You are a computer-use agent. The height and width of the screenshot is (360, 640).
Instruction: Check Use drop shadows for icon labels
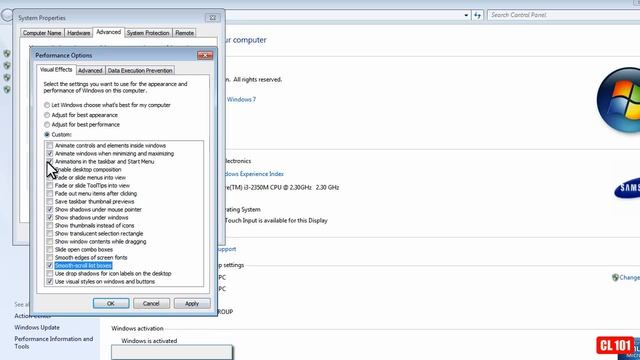click(50, 273)
